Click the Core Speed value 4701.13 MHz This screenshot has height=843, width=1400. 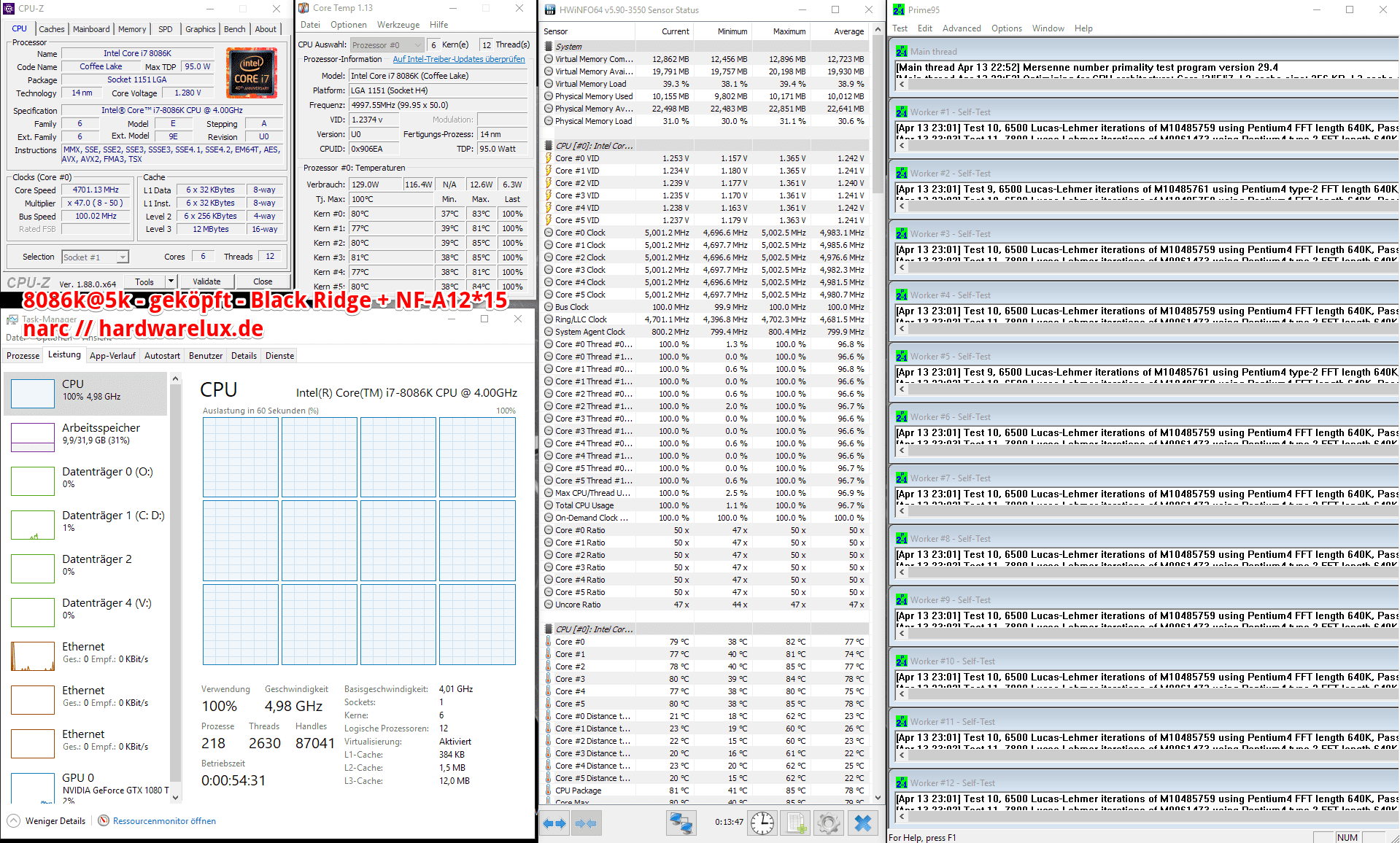96,190
